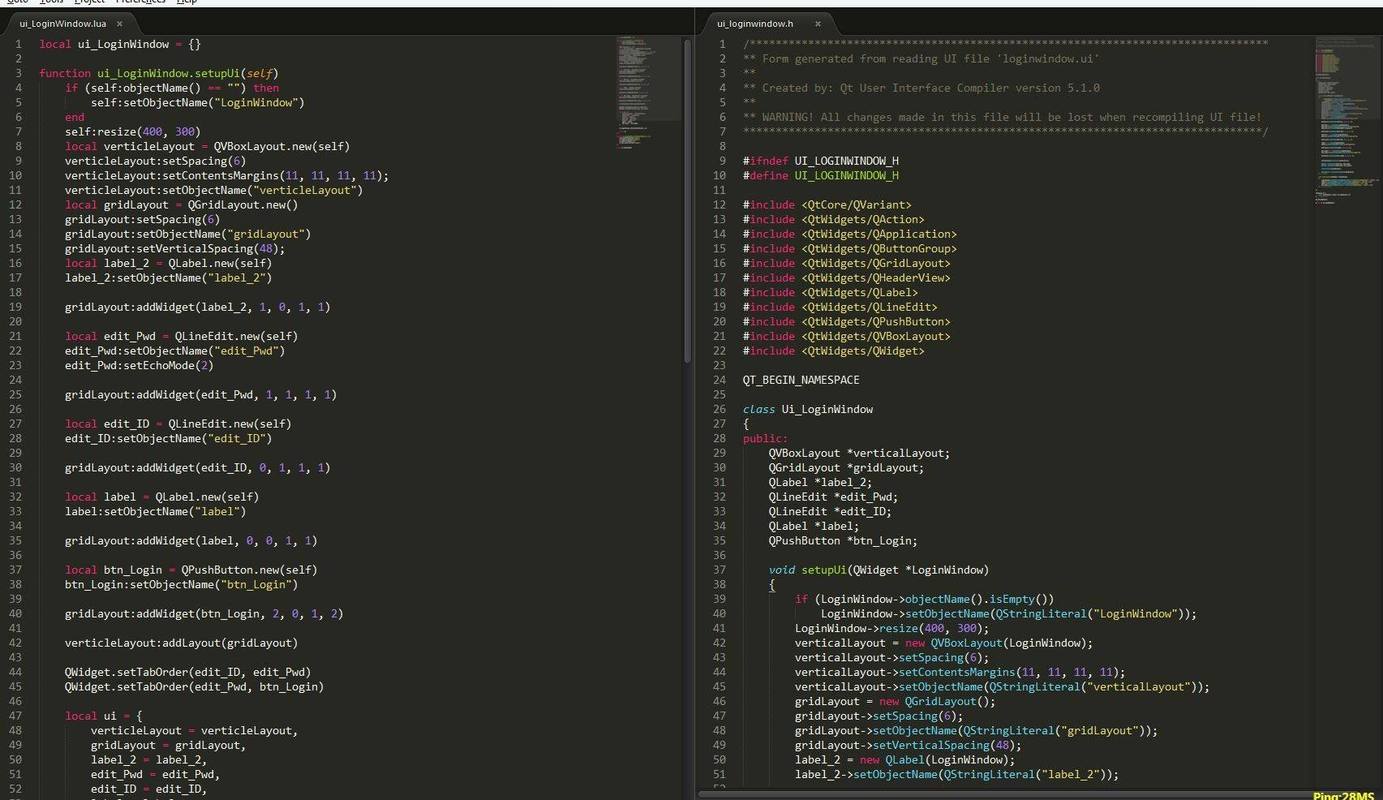Click line number 3 in the Lua file gutter
This screenshot has height=800, width=1383.
click(x=17, y=73)
